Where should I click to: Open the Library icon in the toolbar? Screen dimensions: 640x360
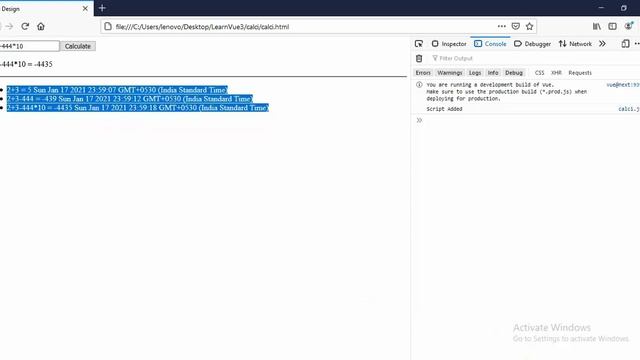click(x=597, y=27)
